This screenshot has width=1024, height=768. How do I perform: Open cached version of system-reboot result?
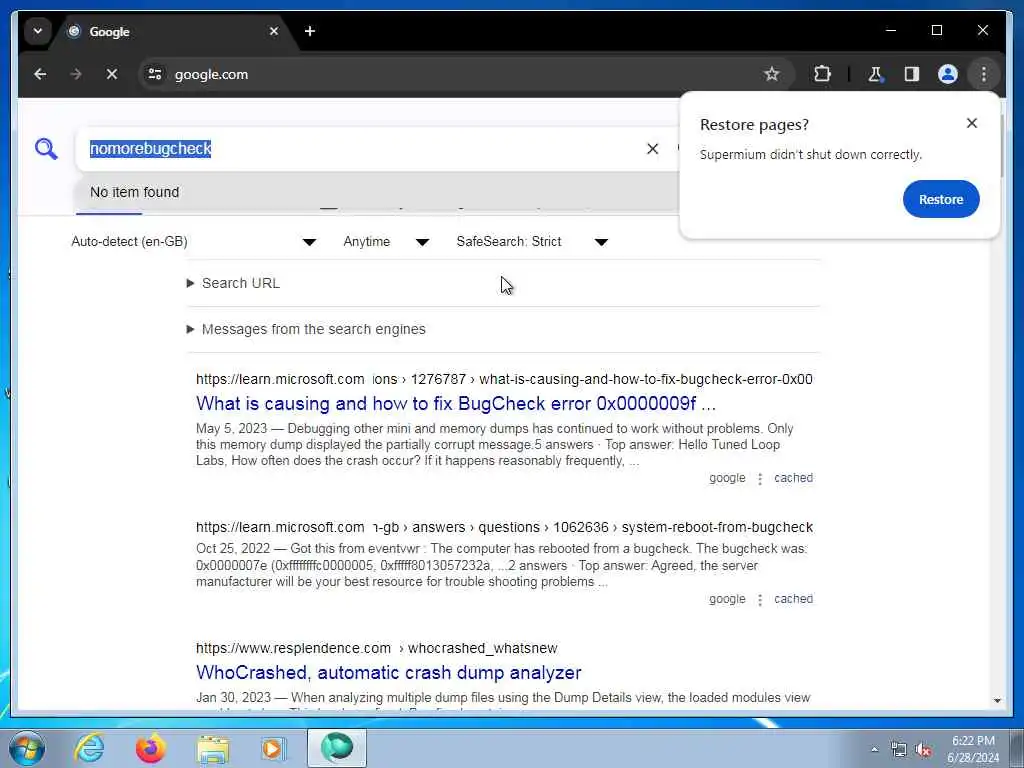793,599
